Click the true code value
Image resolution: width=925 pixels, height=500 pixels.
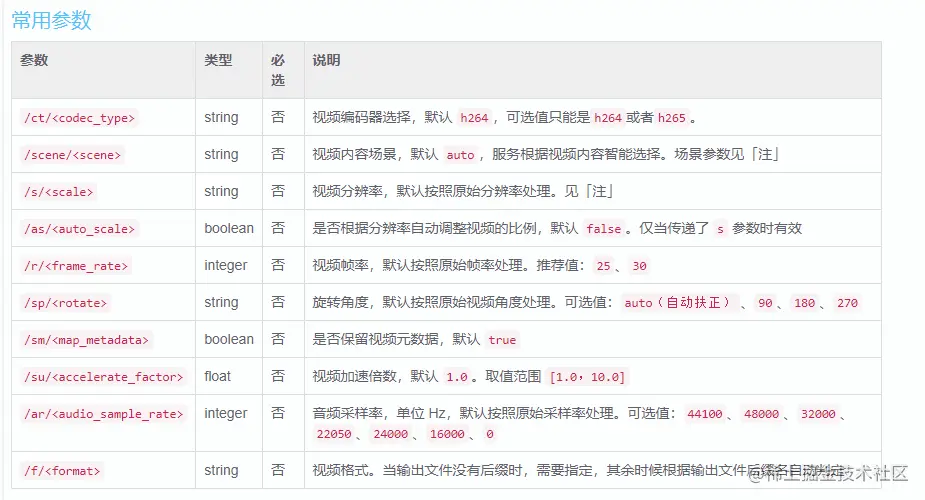[x=502, y=340]
